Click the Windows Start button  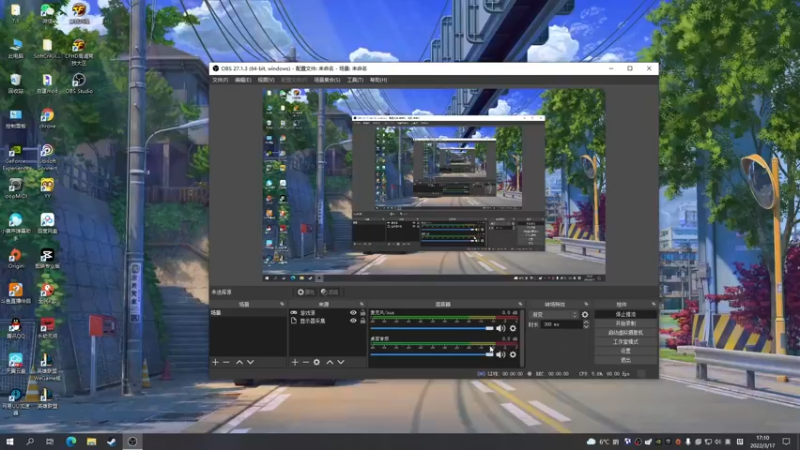pos(10,441)
